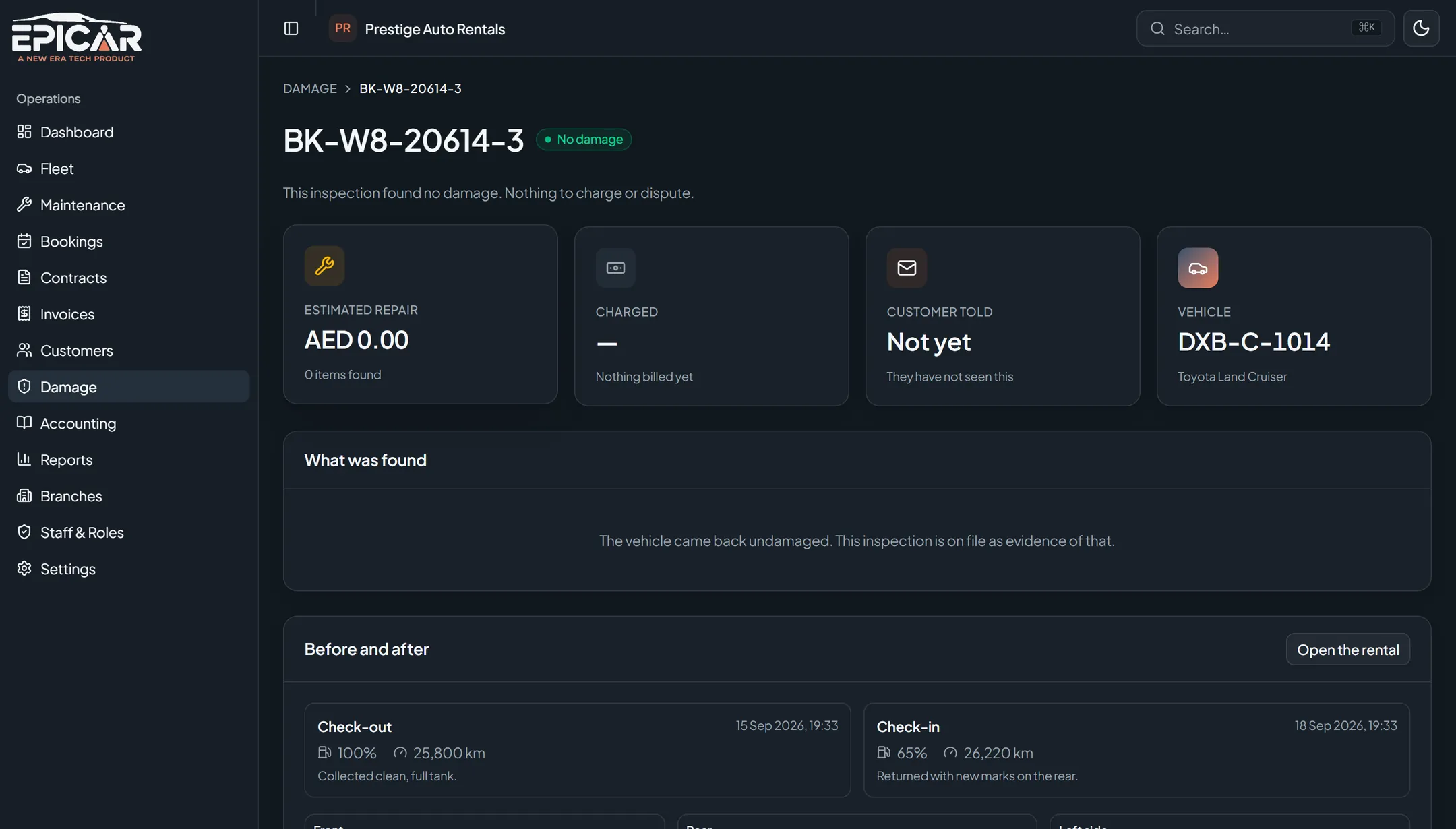This screenshot has height=829, width=1456.
Task: Click the search magnifier icon
Action: pos(1157,28)
